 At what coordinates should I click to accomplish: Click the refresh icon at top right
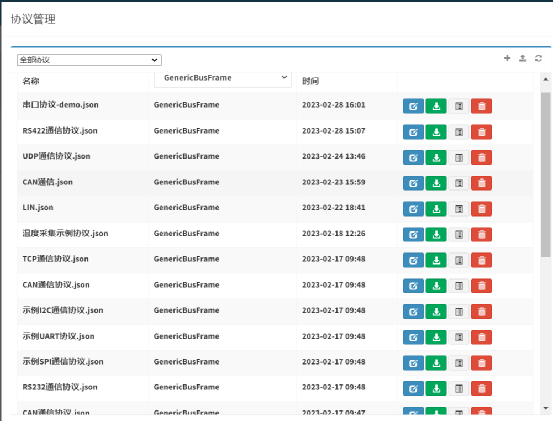pos(538,58)
